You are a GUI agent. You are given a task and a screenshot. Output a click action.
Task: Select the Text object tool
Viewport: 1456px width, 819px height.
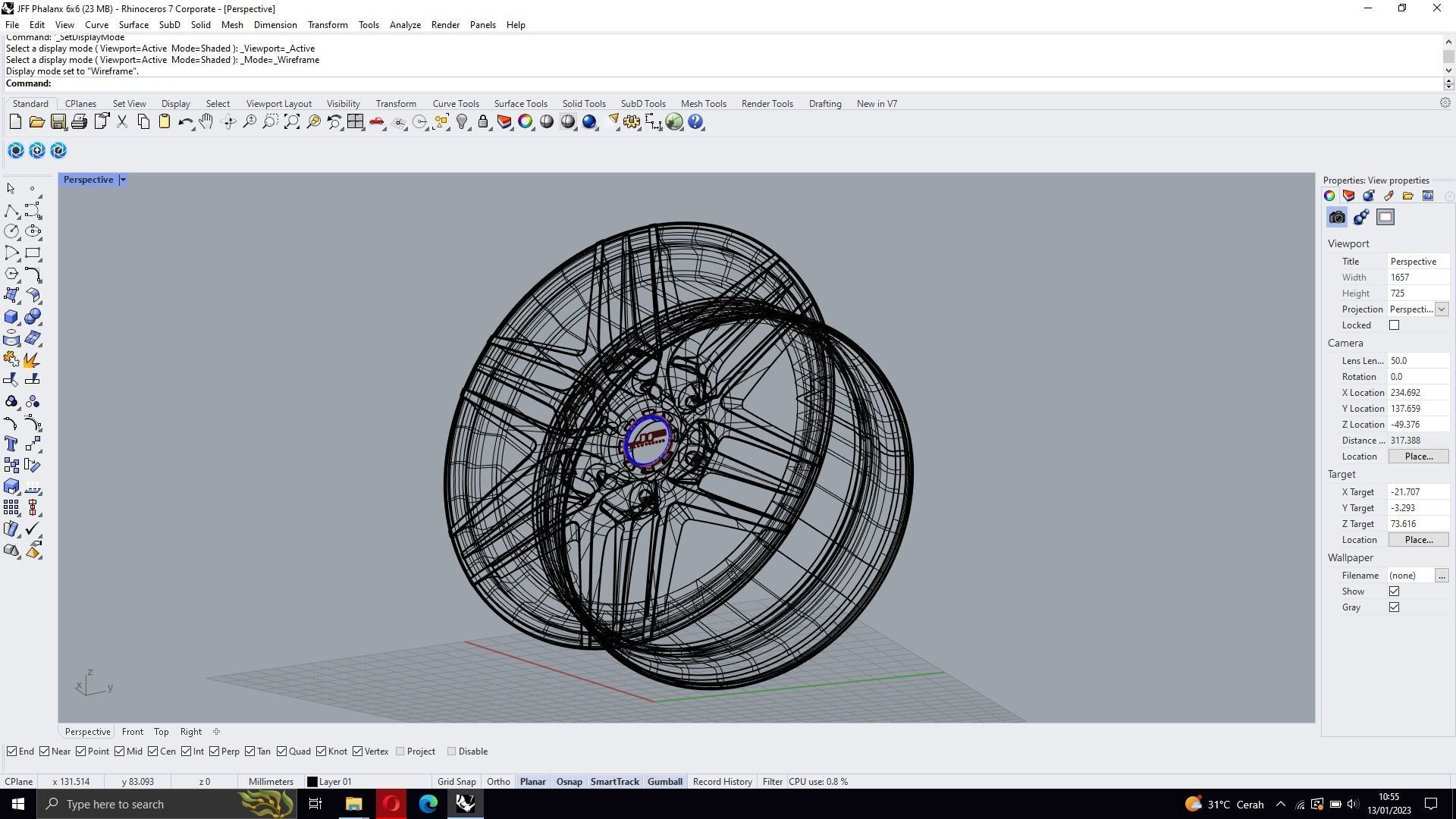(11, 444)
